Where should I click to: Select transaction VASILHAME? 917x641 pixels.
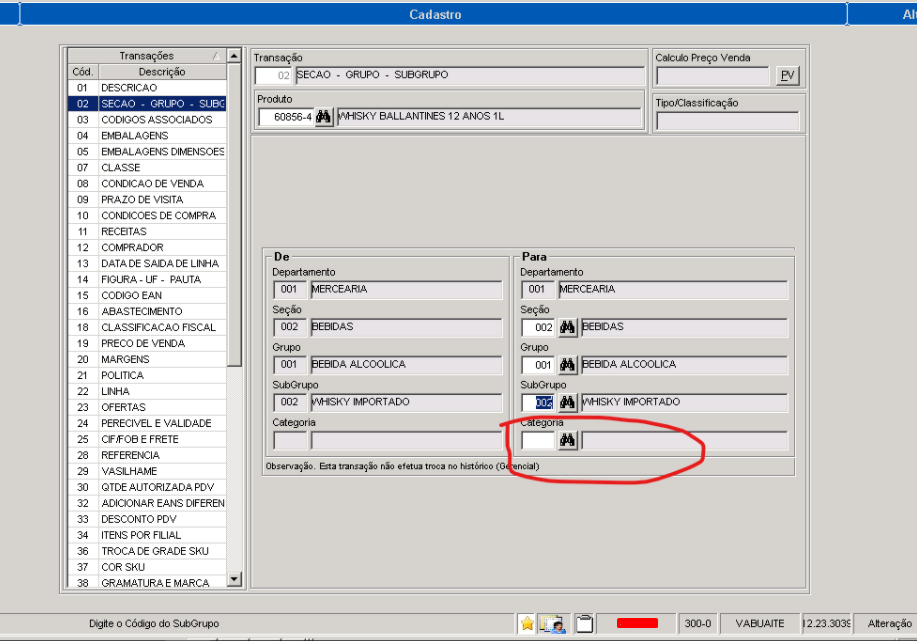pos(147,471)
